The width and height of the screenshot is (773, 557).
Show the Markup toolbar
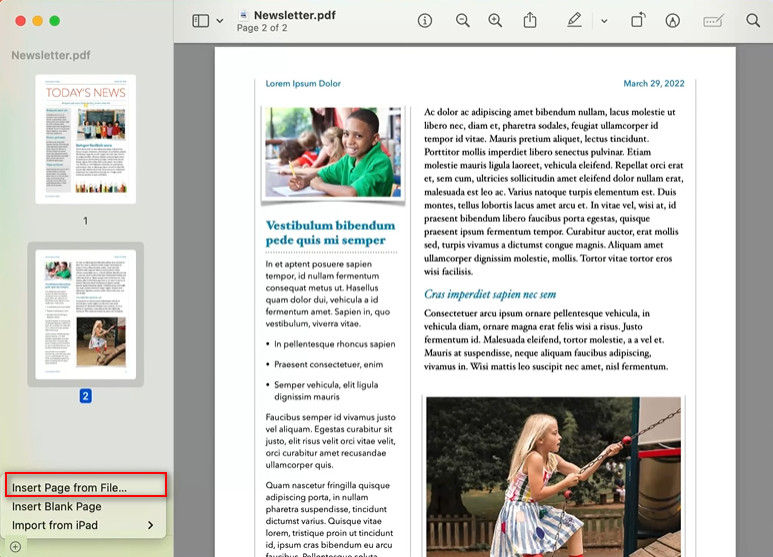673,20
